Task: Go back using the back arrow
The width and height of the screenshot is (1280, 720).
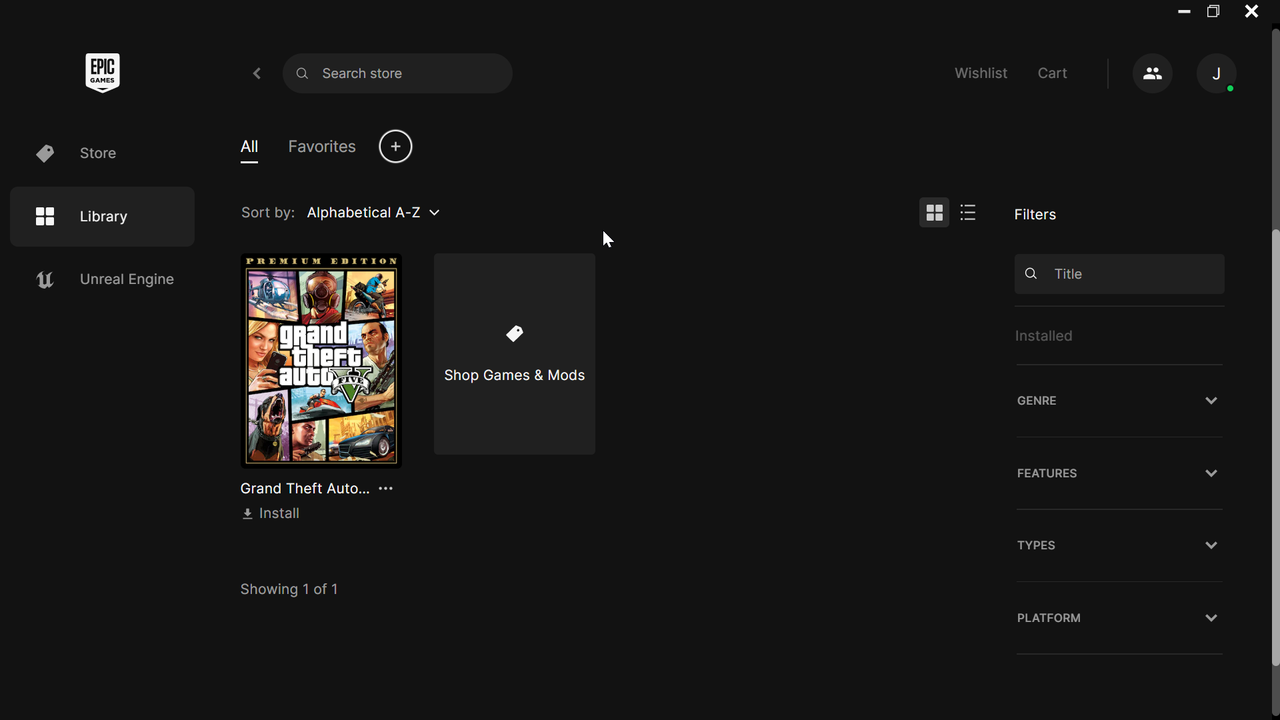Action: pos(257,73)
